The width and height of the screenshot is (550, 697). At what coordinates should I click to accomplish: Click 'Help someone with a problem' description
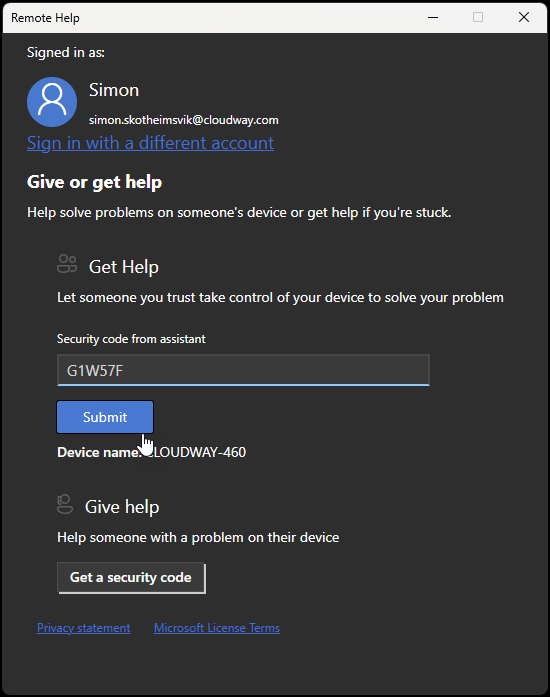198,537
